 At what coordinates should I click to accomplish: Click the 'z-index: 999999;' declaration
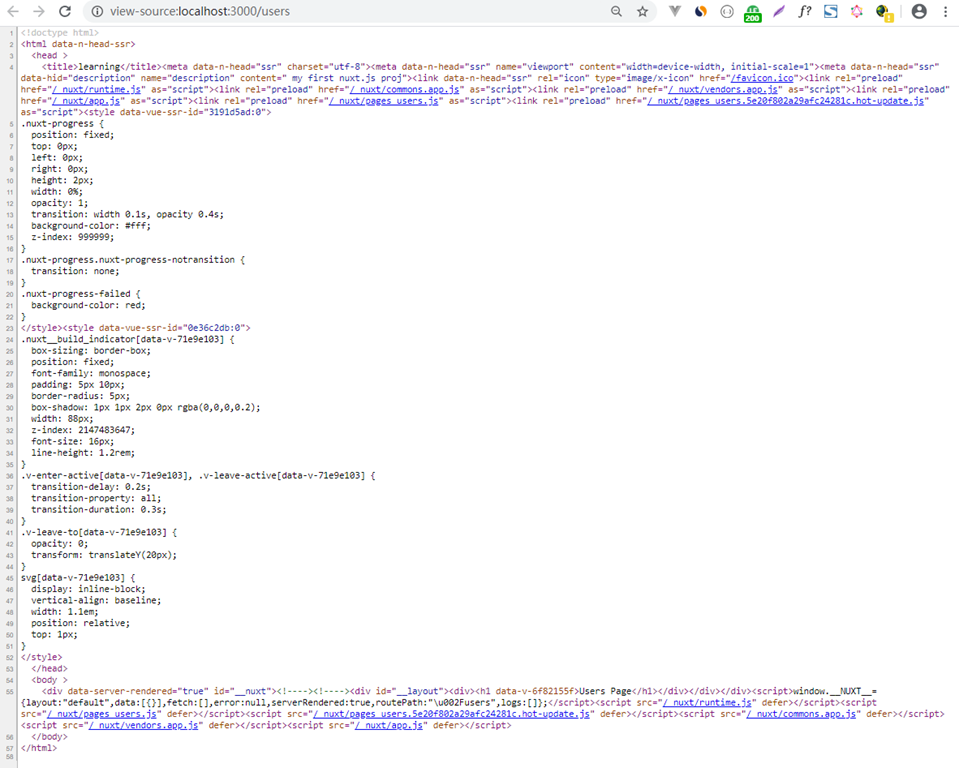click(x=72, y=237)
